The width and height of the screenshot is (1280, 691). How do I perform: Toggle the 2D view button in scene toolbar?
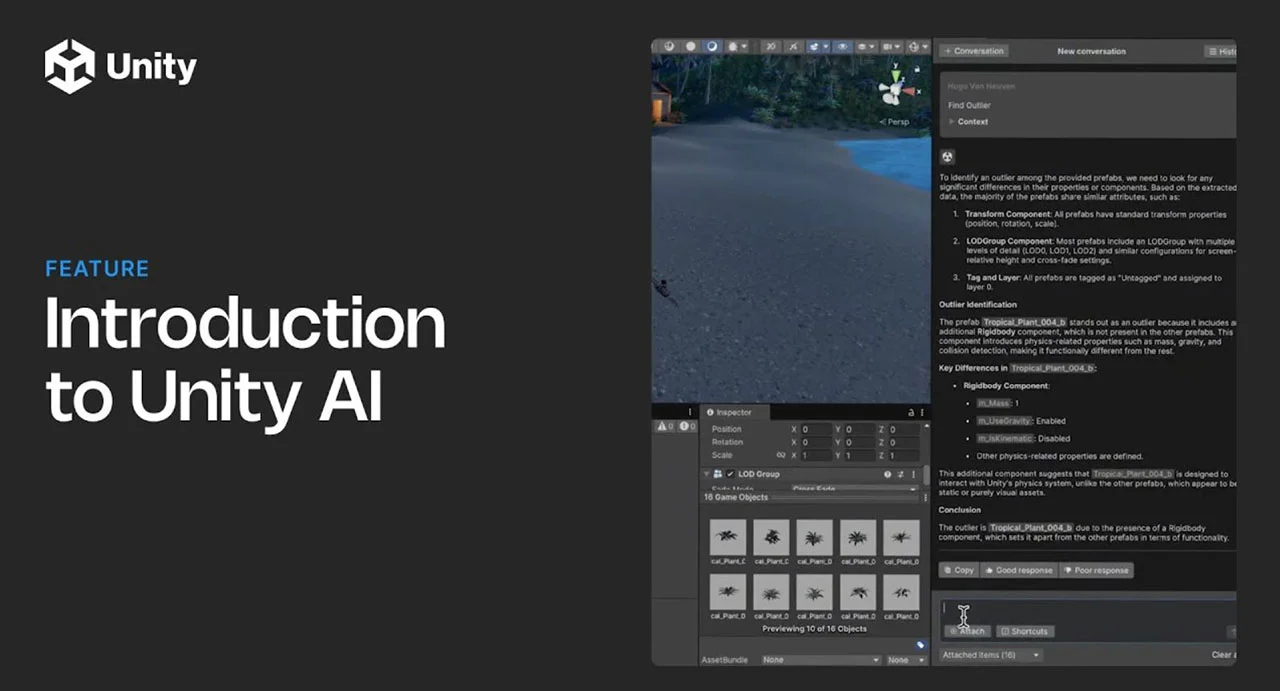point(770,46)
